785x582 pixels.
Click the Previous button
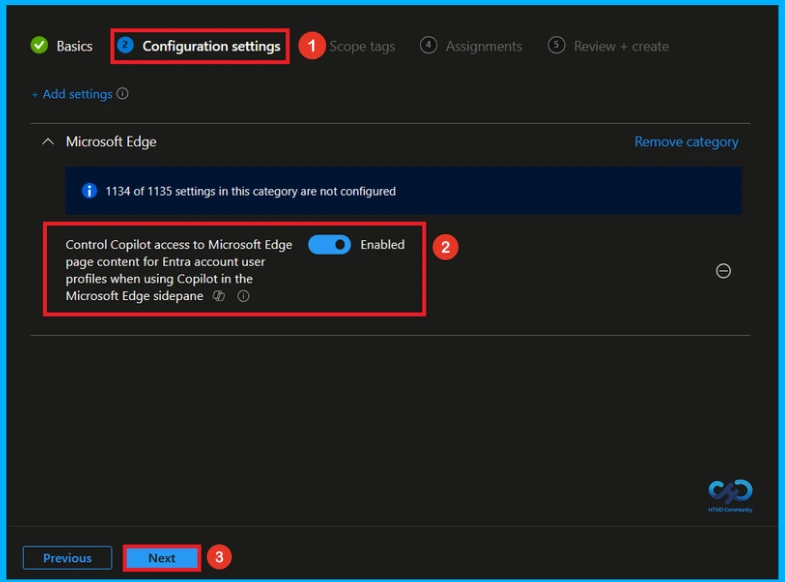68,558
